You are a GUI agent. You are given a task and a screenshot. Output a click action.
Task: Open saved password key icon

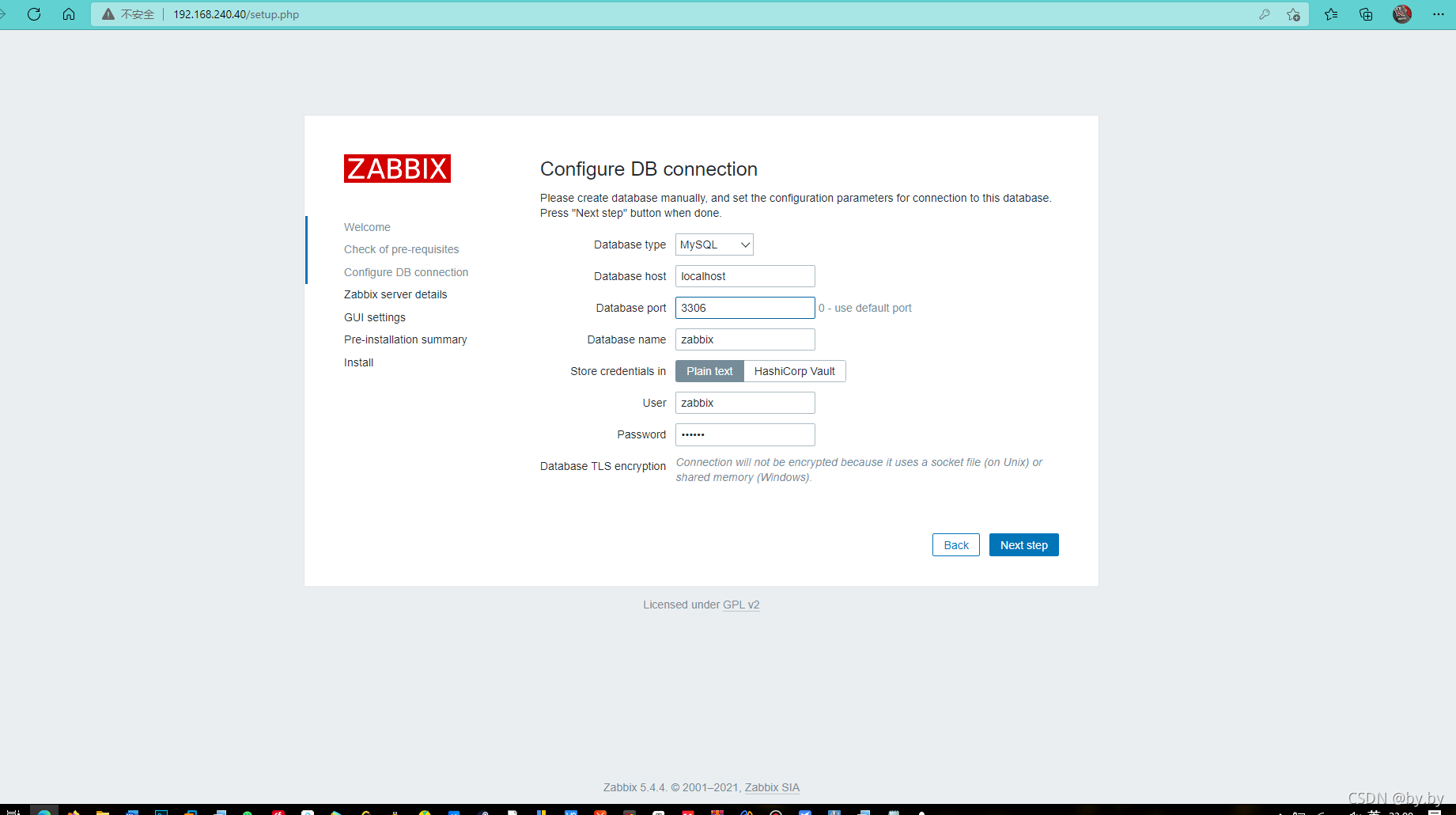coord(1265,14)
